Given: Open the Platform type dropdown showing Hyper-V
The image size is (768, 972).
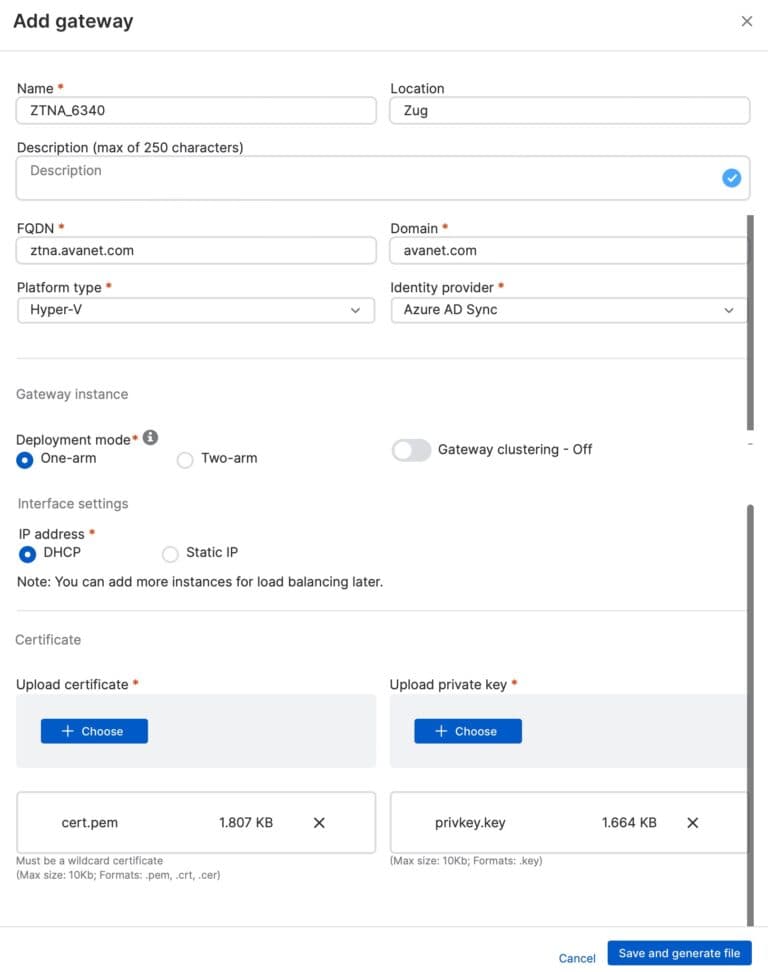Looking at the screenshot, I should point(196,310).
